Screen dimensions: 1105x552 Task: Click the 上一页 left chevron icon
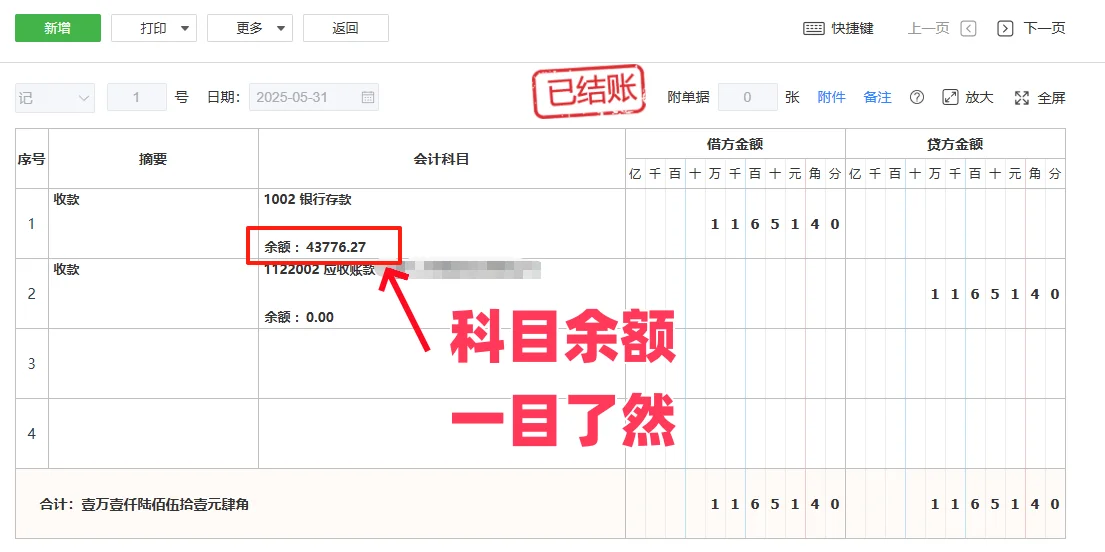[x=968, y=28]
